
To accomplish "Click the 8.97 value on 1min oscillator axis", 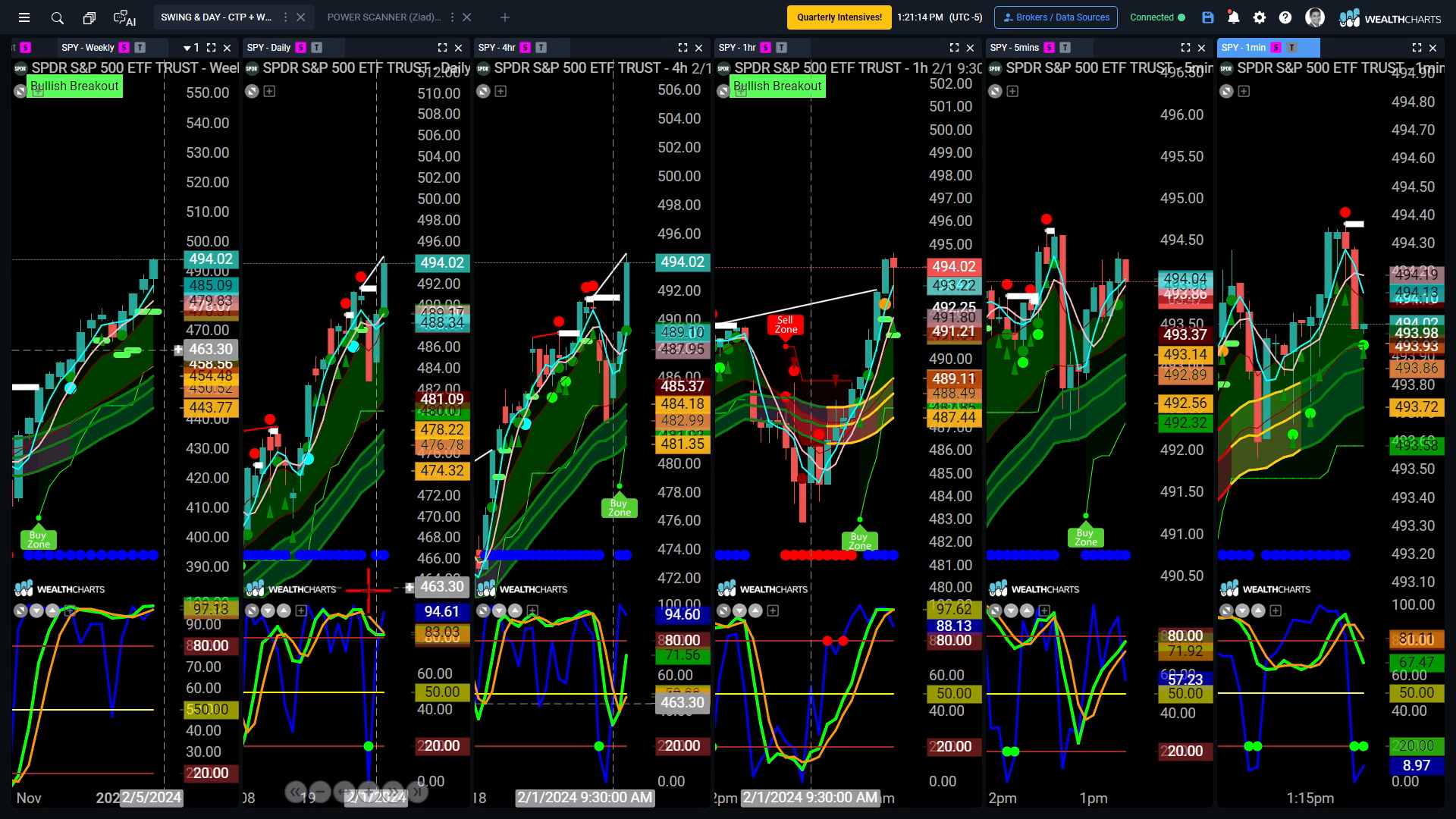I will 1416,766.
